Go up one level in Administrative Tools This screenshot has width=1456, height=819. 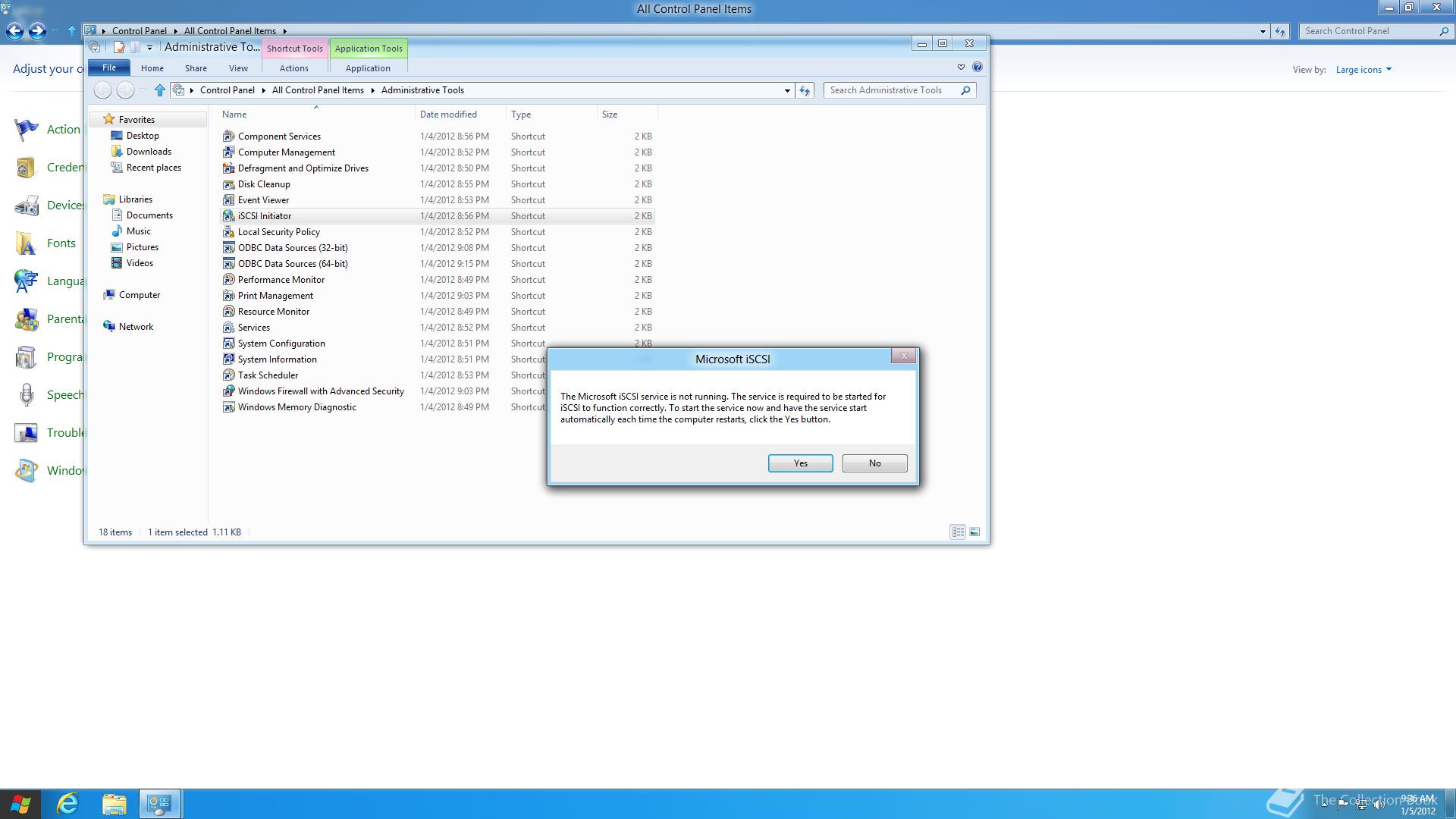pyautogui.click(x=159, y=90)
